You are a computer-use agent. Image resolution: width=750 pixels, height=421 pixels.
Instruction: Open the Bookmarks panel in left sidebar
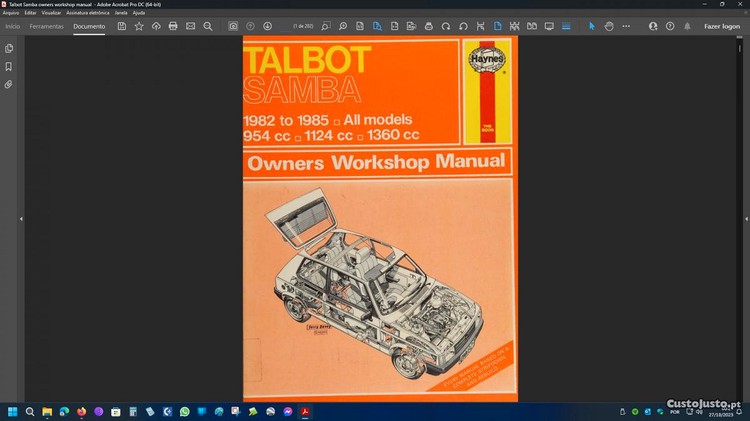click(9, 66)
